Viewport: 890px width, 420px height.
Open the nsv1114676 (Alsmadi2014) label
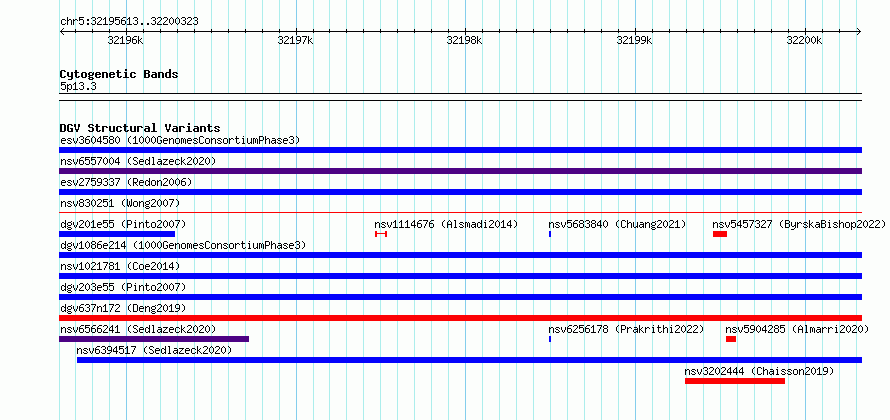446,224
